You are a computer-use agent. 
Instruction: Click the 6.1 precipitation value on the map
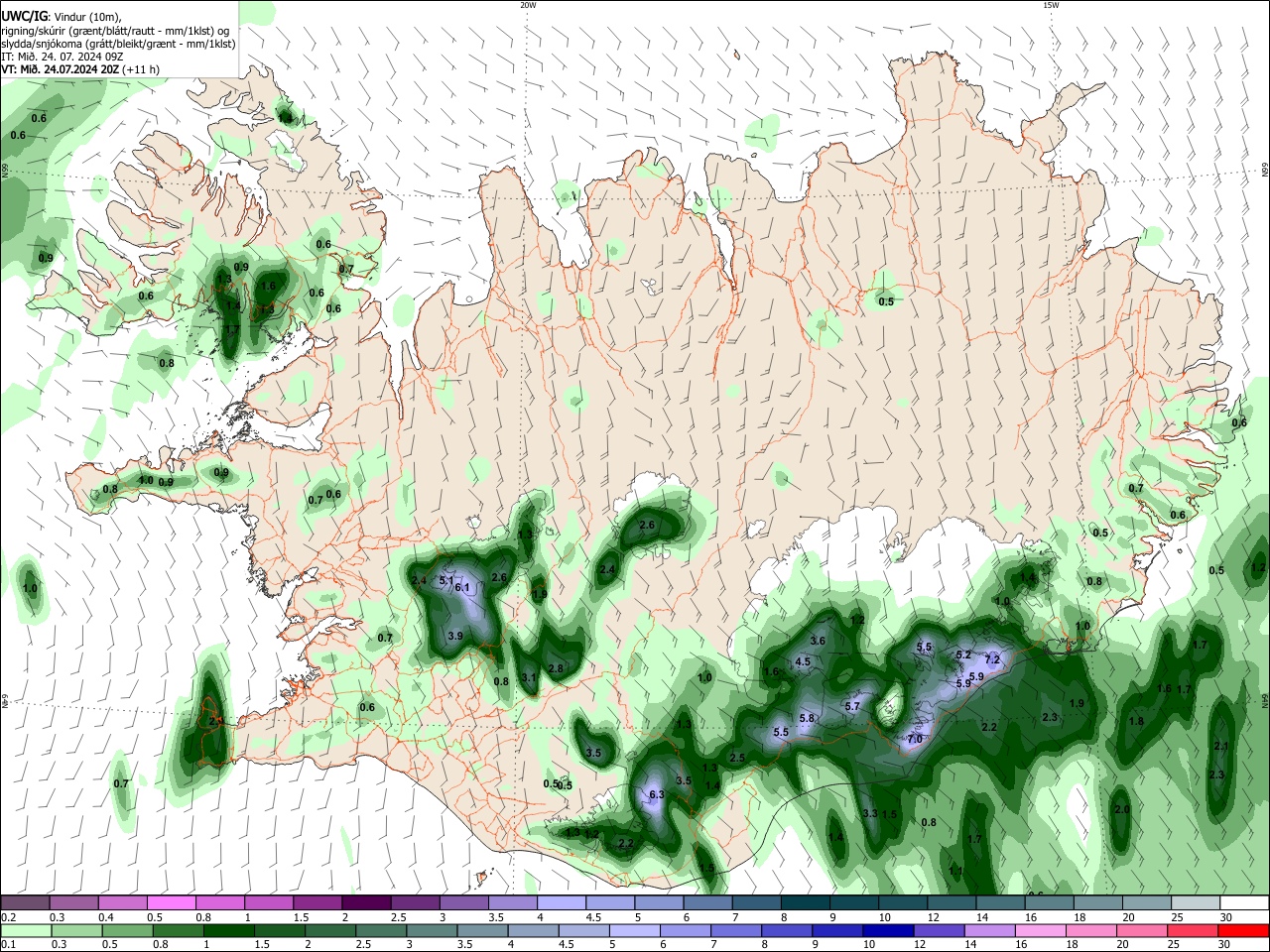(461, 588)
